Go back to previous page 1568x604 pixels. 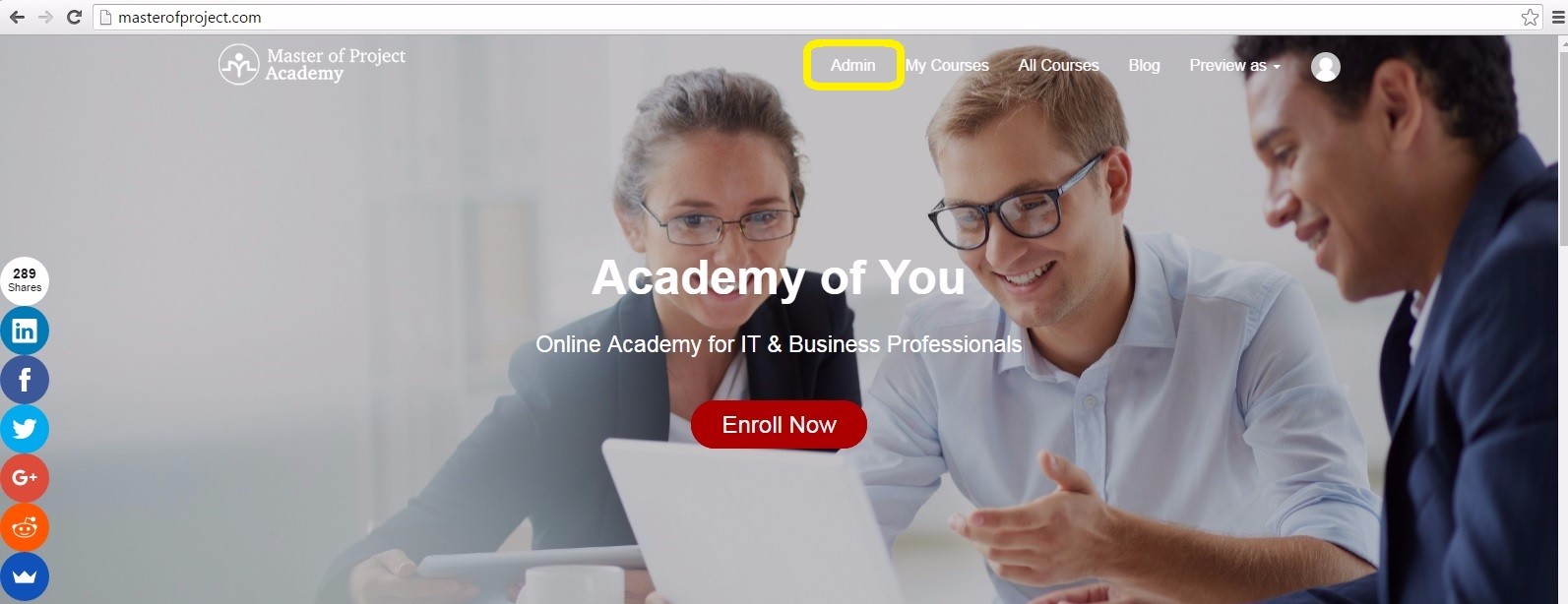17,17
